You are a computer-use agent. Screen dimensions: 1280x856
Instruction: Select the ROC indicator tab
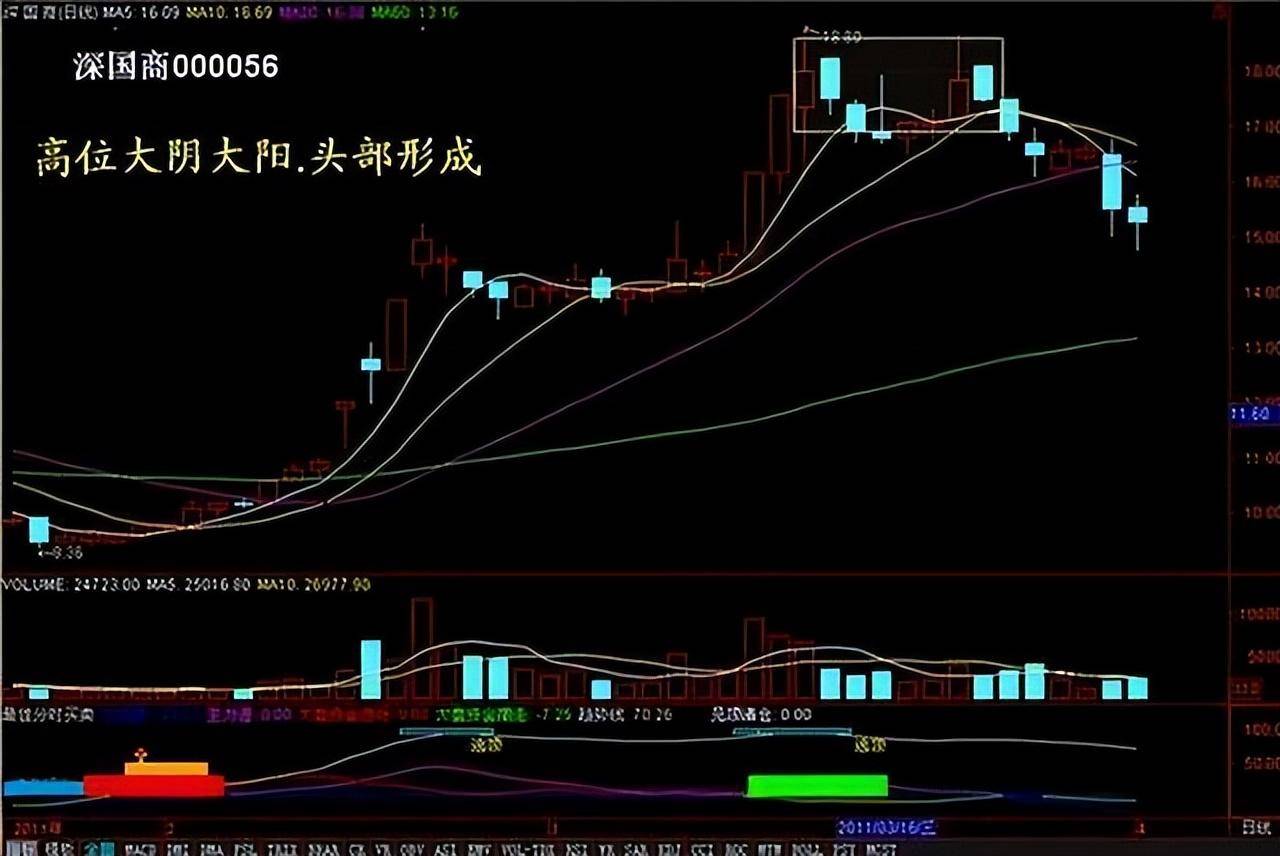[x=735, y=849]
